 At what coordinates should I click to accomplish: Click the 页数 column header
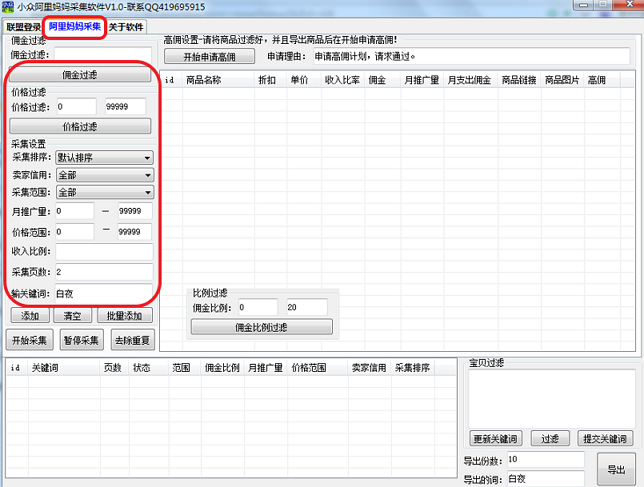(113, 368)
